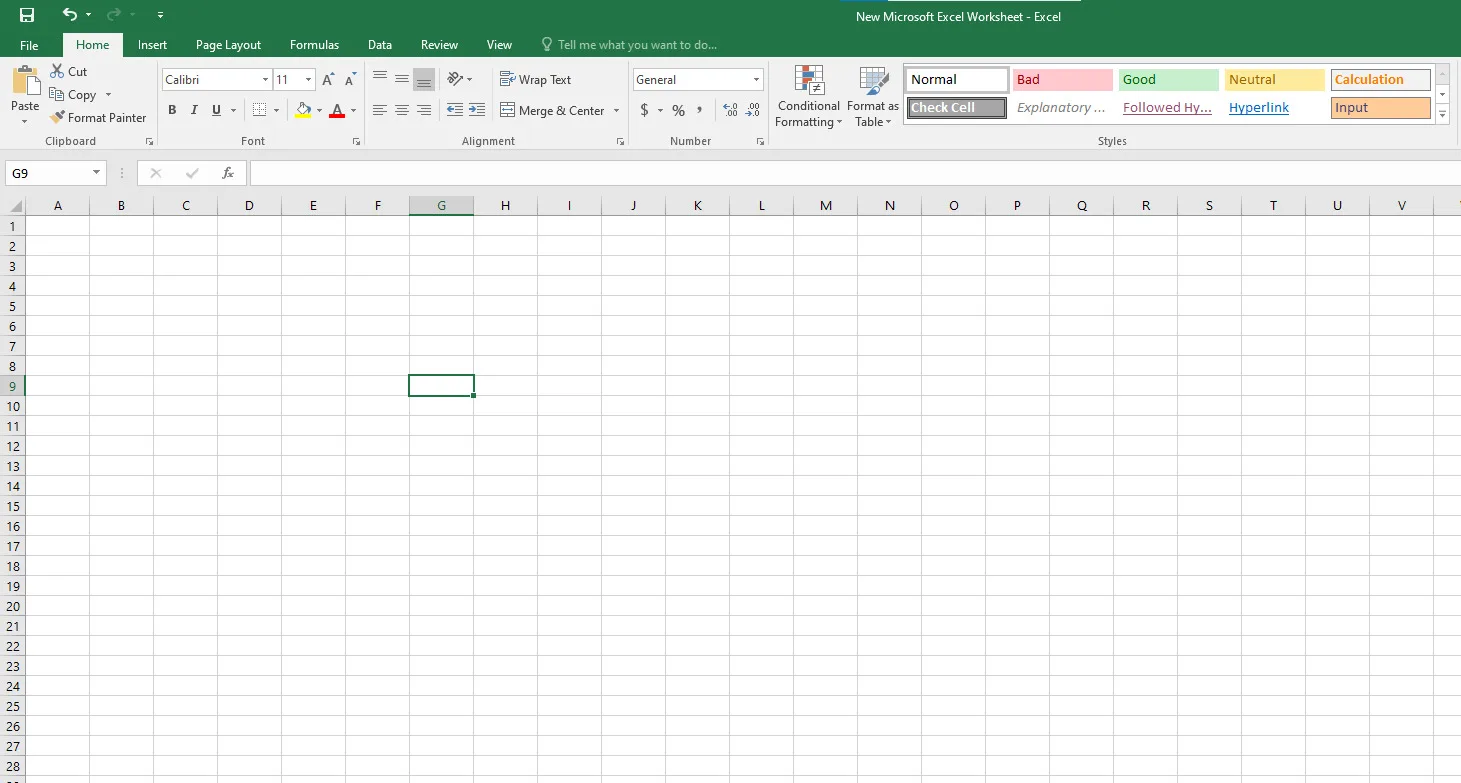Click the Tell me what you want search box
The height and width of the screenshot is (783, 1461).
coord(629,45)
